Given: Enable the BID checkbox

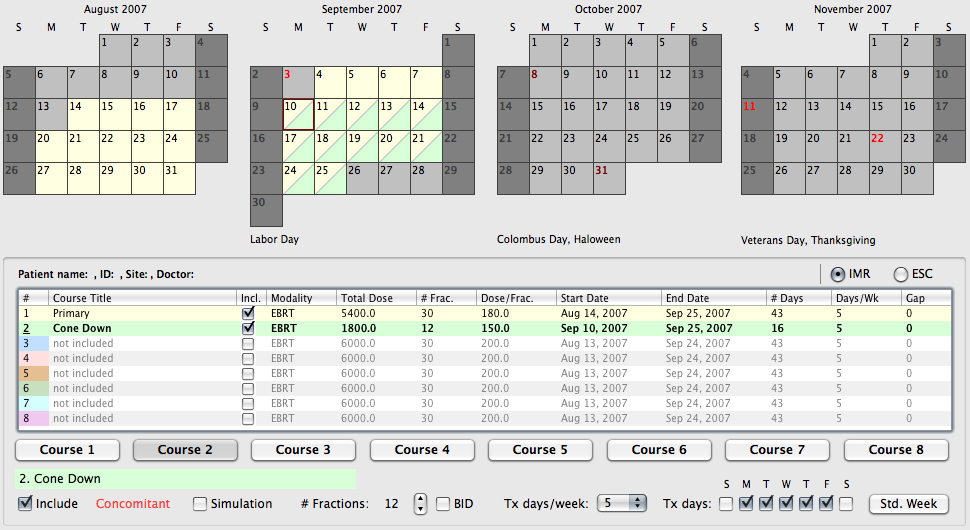Looking at the screenshot, I should point(443,504).
